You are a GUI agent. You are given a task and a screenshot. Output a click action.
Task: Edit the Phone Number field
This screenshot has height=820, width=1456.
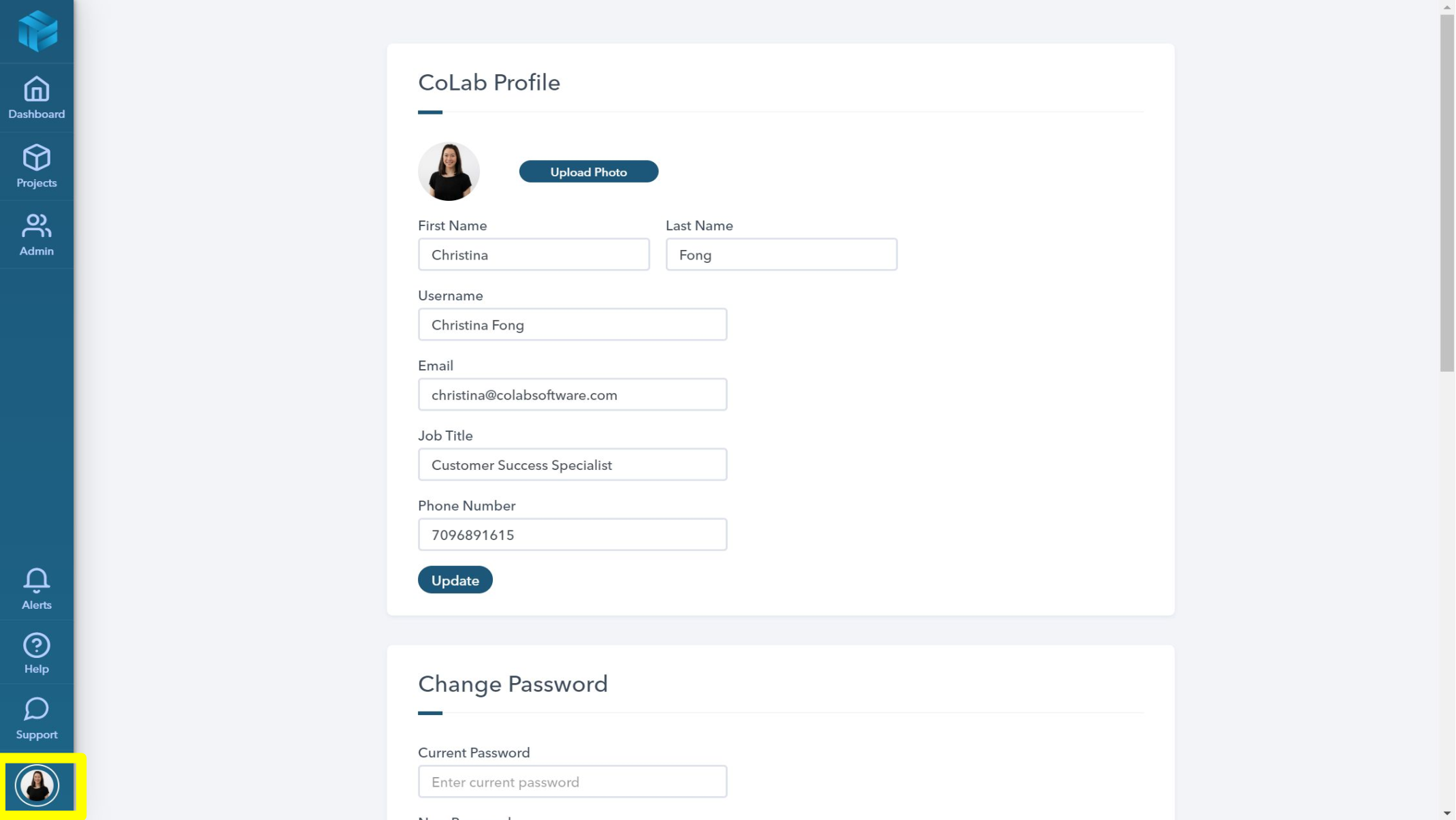point(572,535)
